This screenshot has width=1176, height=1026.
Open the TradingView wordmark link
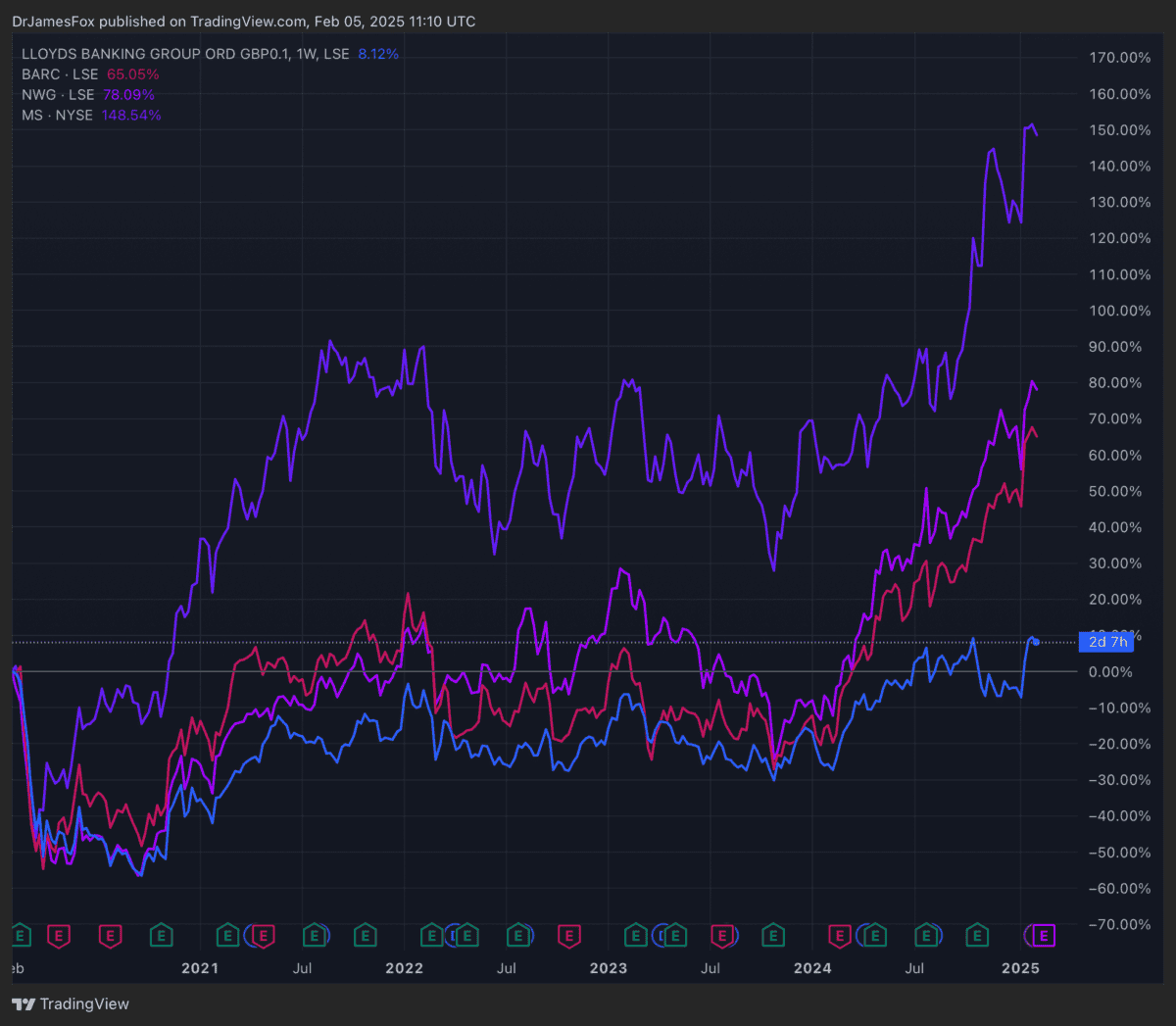84,1003
